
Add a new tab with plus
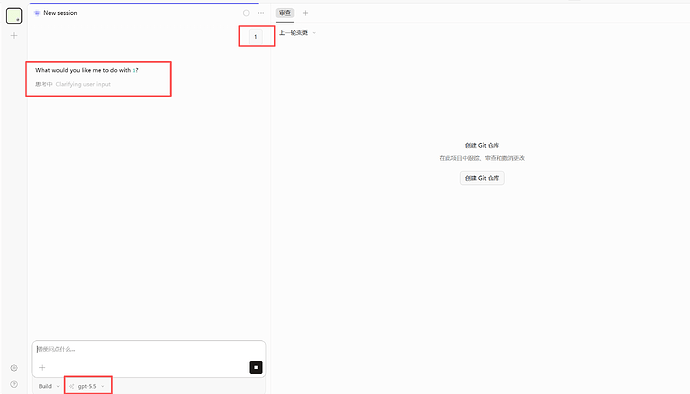(305, 13)
